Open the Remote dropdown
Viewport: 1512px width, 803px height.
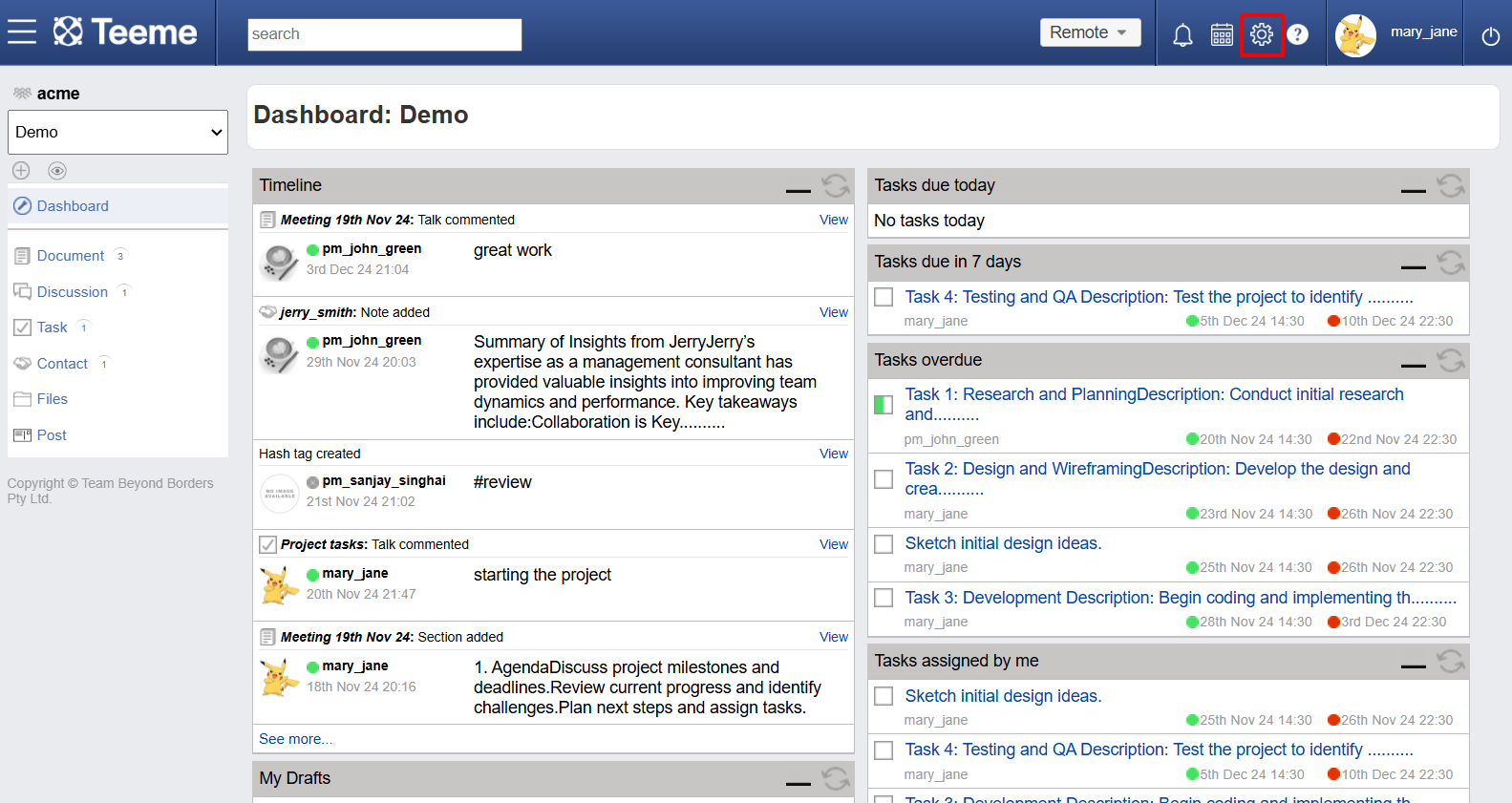pos(1090,32)
